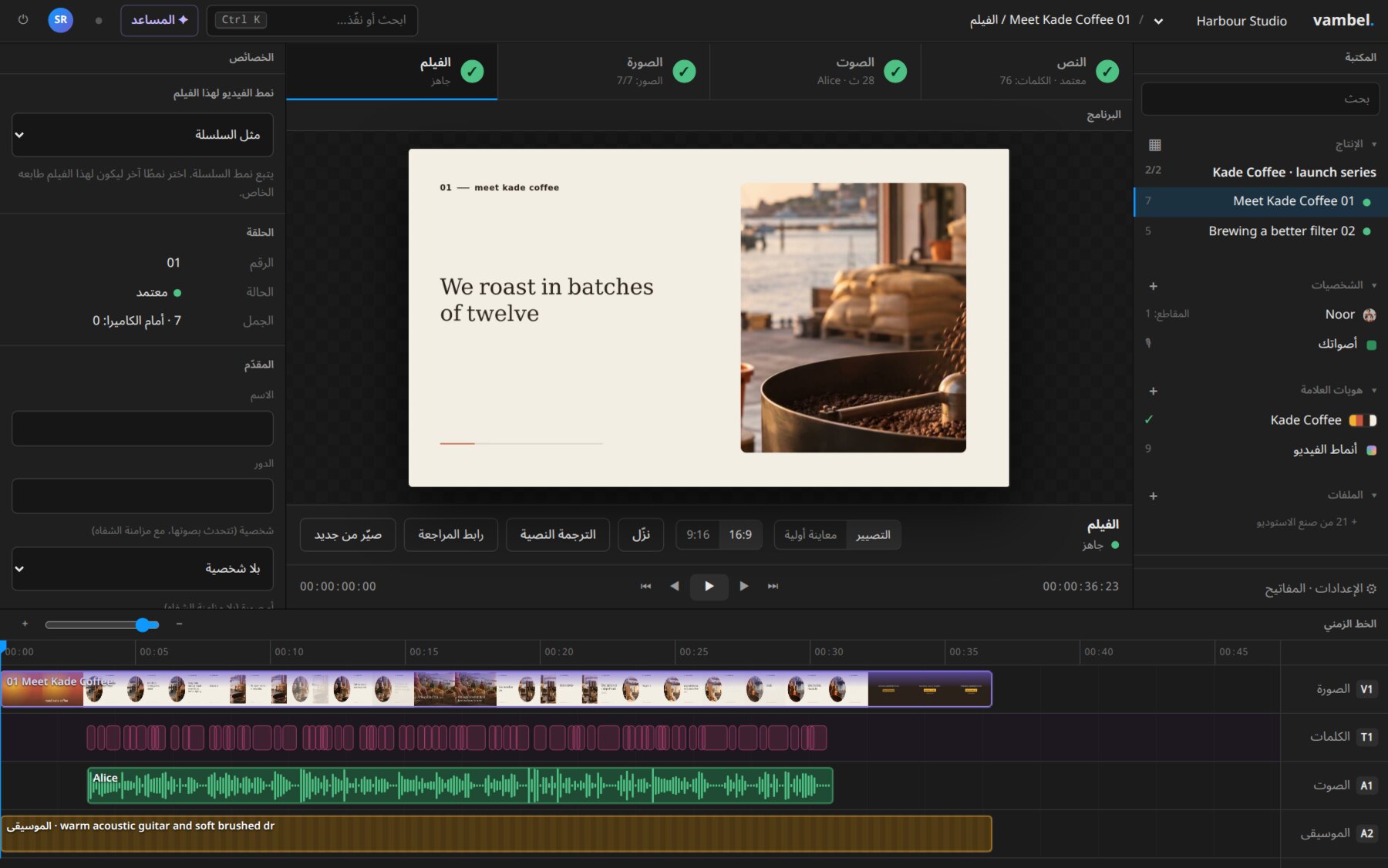Select the Kade Coffee brand

pyautogui.click(x=1260, y=420)
